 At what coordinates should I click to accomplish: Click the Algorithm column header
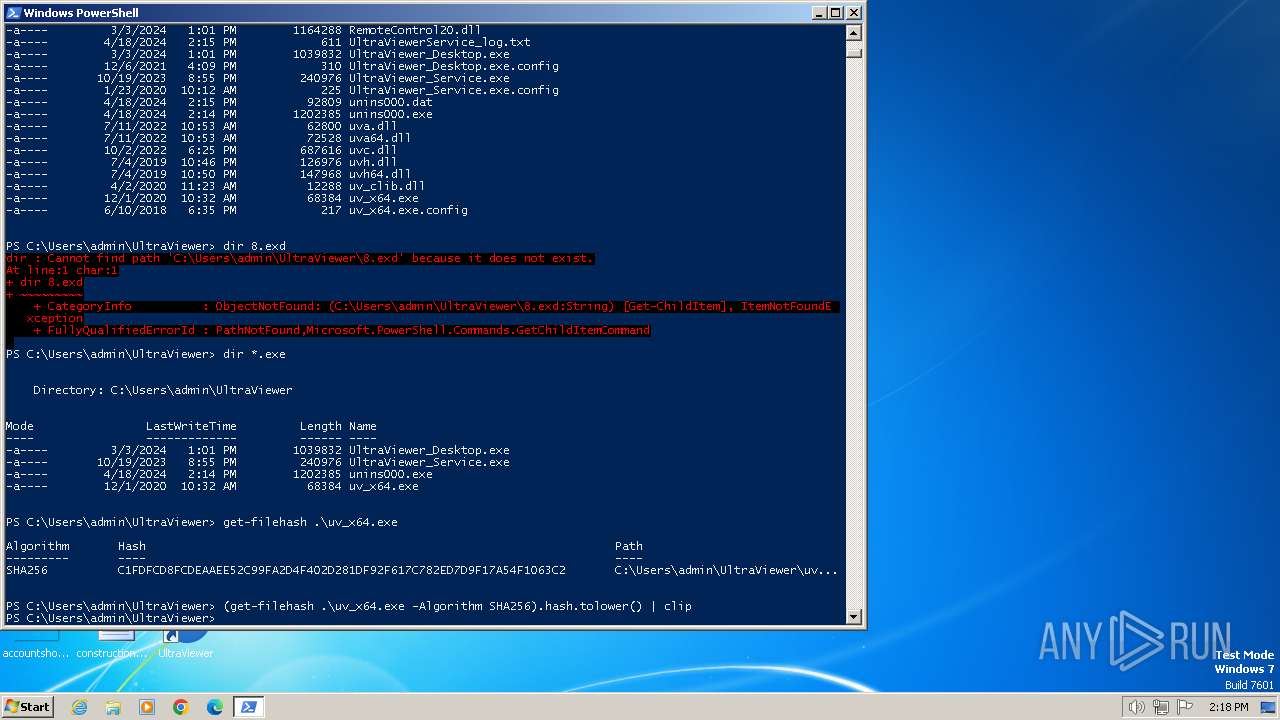pos(38,546)
